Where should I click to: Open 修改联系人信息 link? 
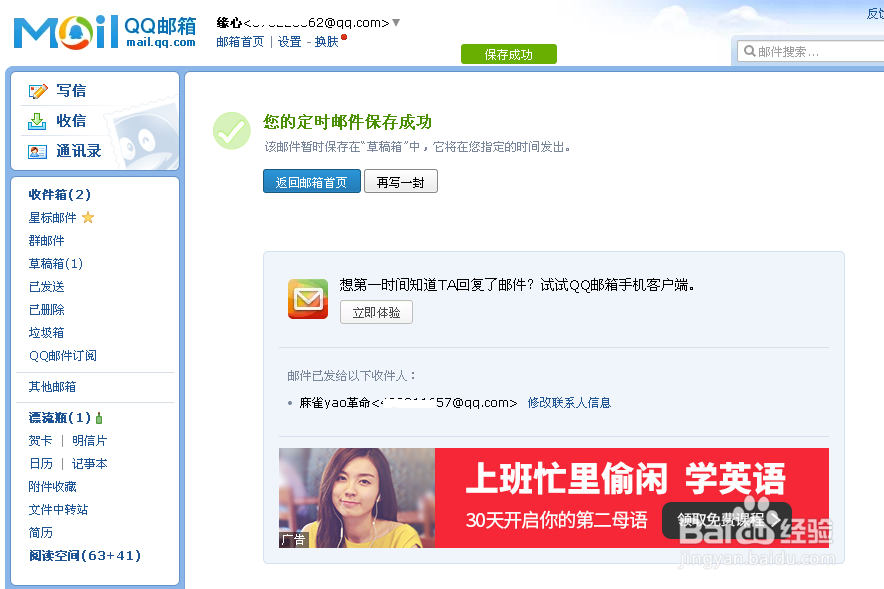[x=568, y=401]
